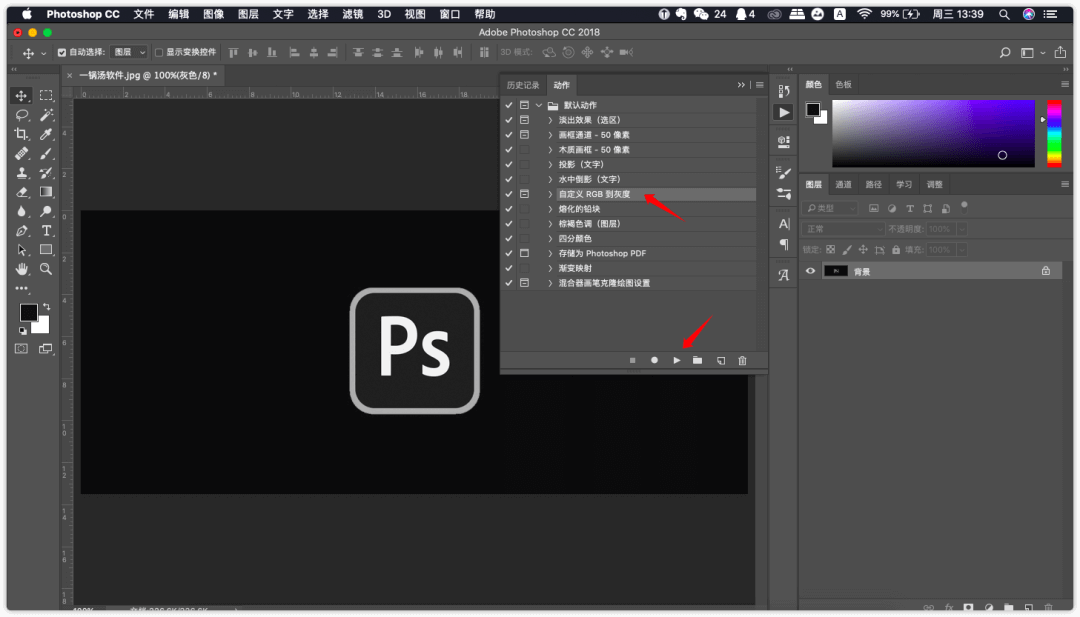
Task: Click the search icon in options bar
Action: coord(1005,52)
